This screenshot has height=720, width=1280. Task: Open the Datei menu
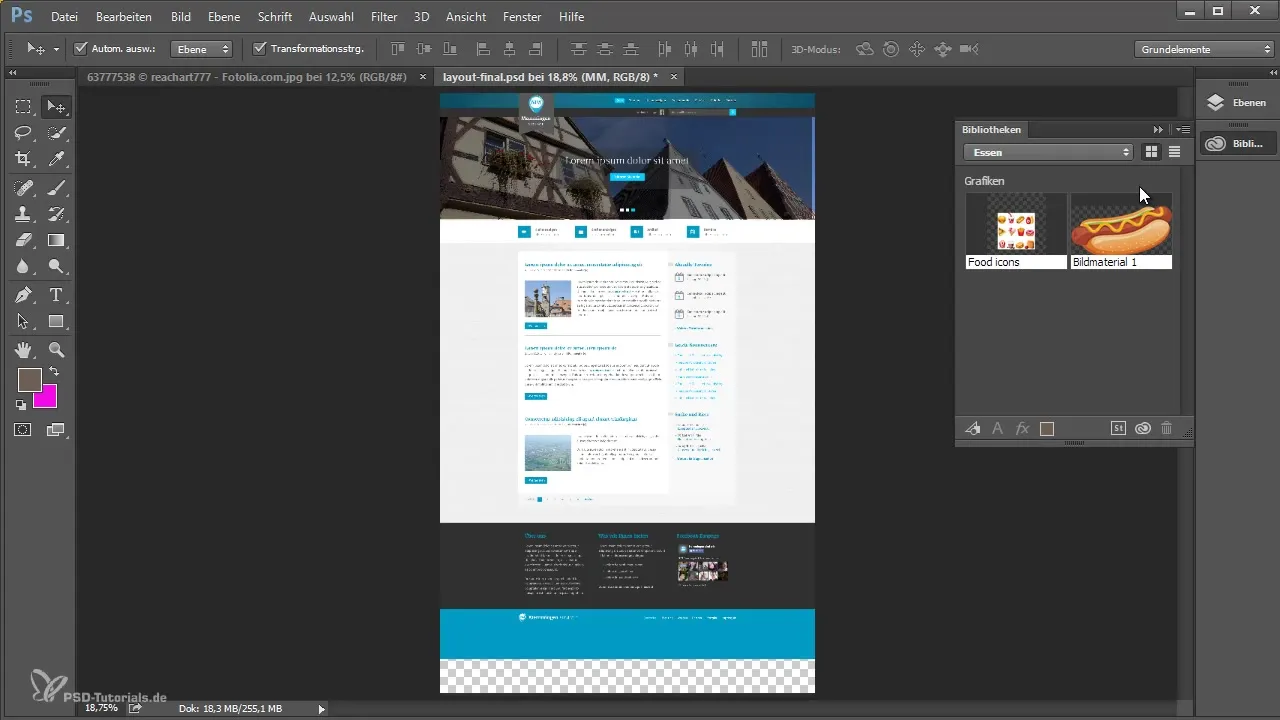pyautogui.click(x=64, y=17)
